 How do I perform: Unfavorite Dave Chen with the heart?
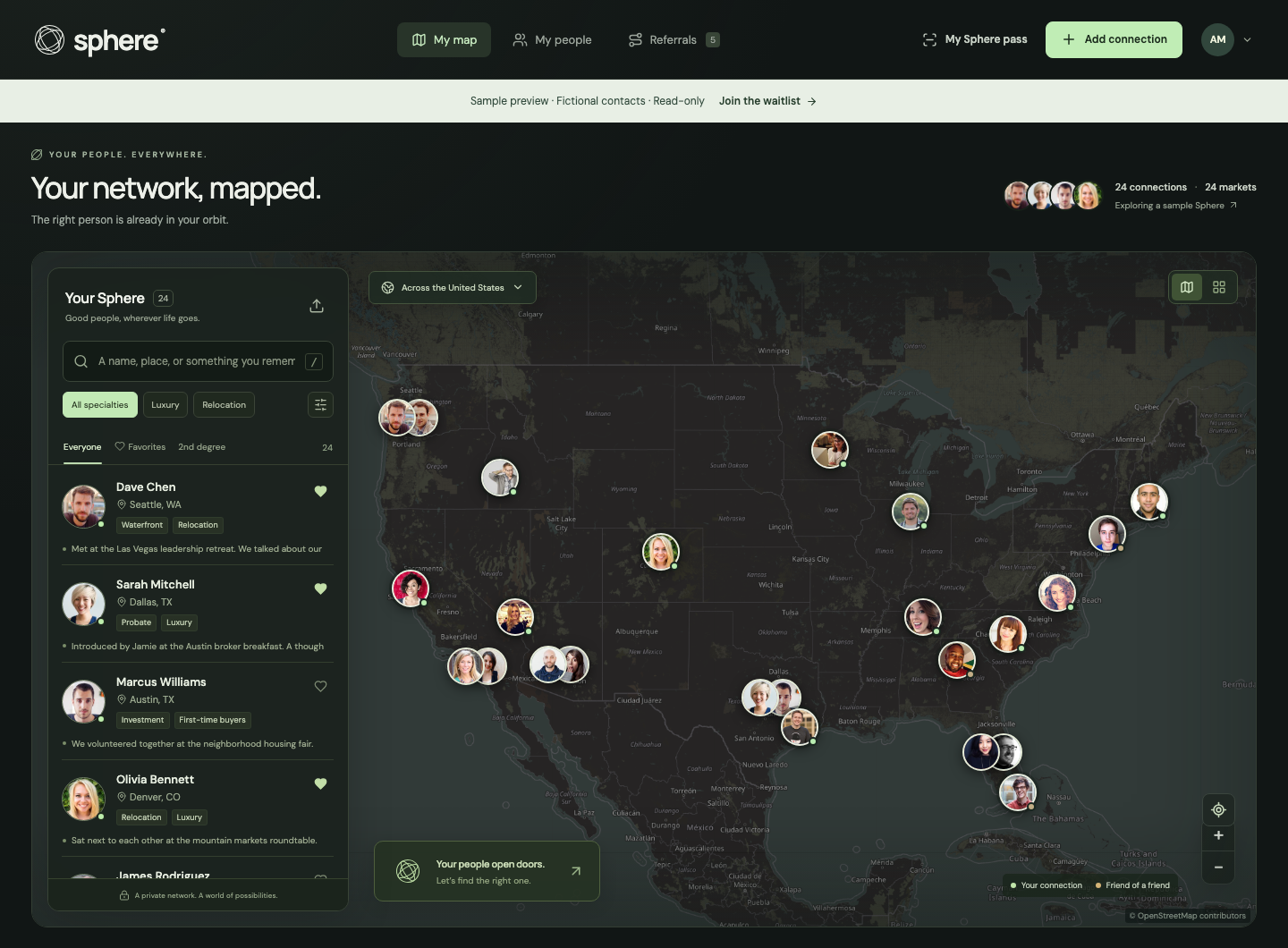pyautogui.click(x=320, y=491)
